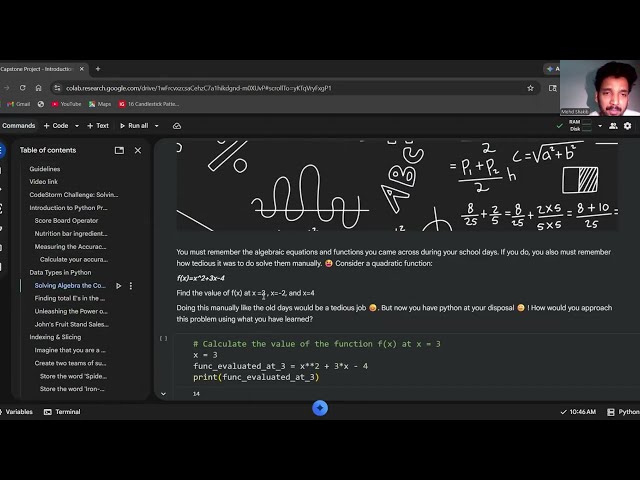Pop out the Table of contents panel

tap(119, 151)
